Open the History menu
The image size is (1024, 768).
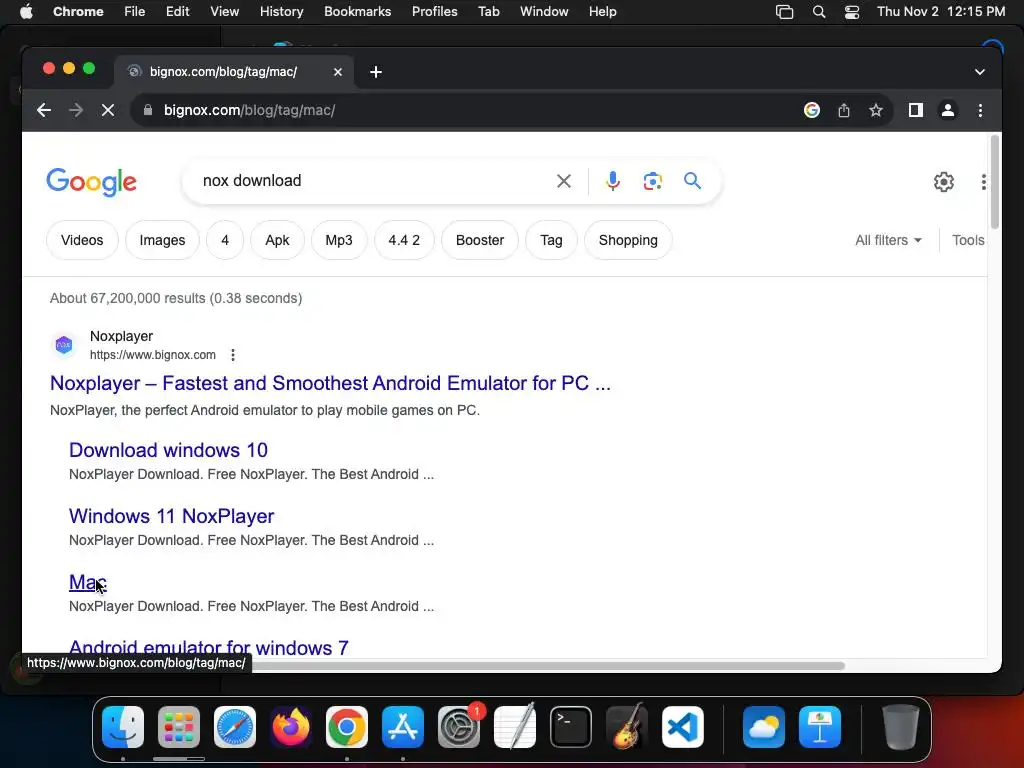click(281, 11)
